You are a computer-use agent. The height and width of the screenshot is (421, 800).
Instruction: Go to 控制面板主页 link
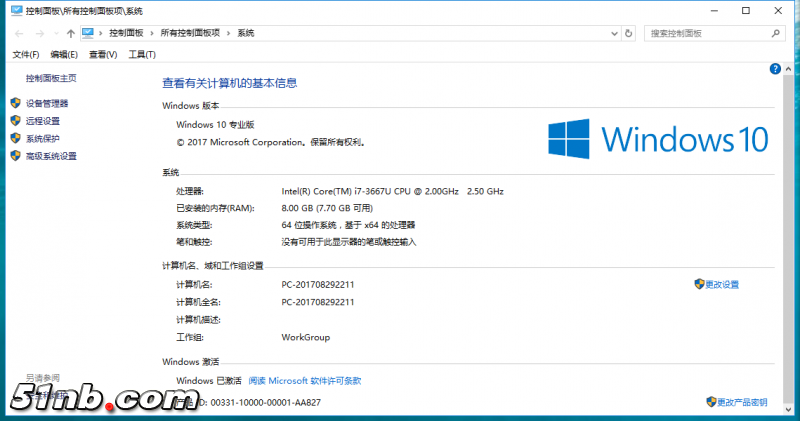point(51,78)
